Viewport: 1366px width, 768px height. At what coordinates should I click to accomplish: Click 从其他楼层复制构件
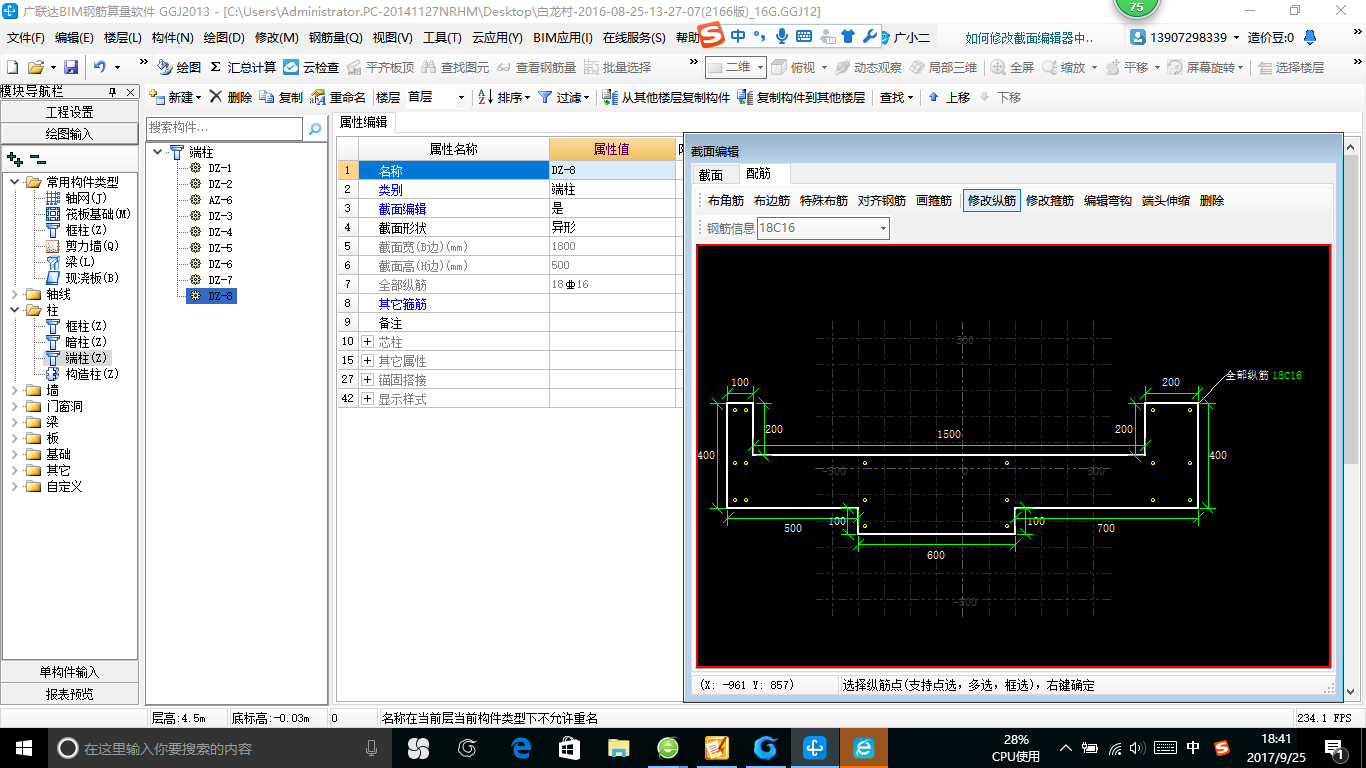[667, 97]
